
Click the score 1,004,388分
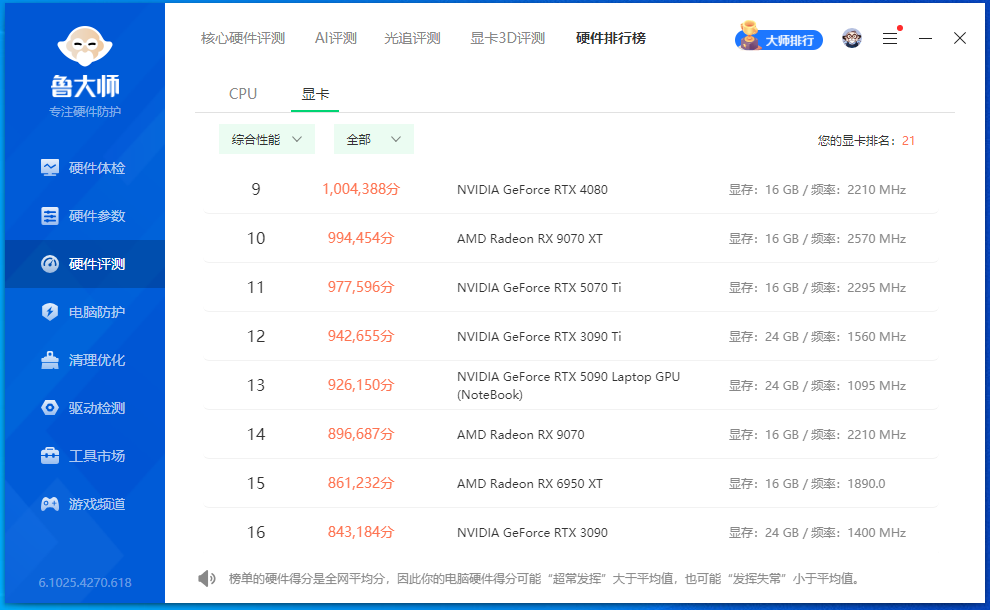click(361, 189)
